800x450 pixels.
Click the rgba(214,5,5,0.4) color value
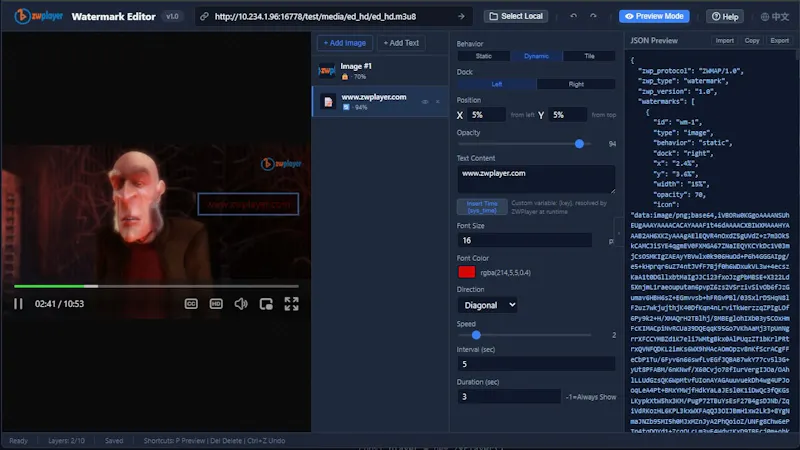click(506, 273)
